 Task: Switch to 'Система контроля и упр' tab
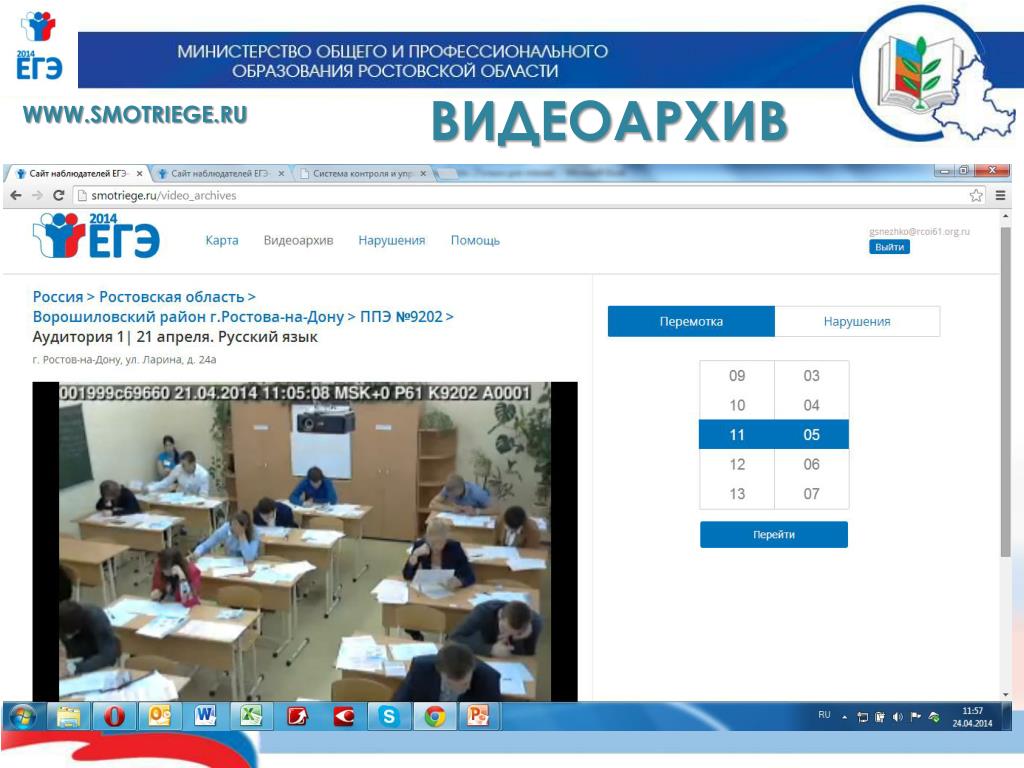[x=363, y=174]
